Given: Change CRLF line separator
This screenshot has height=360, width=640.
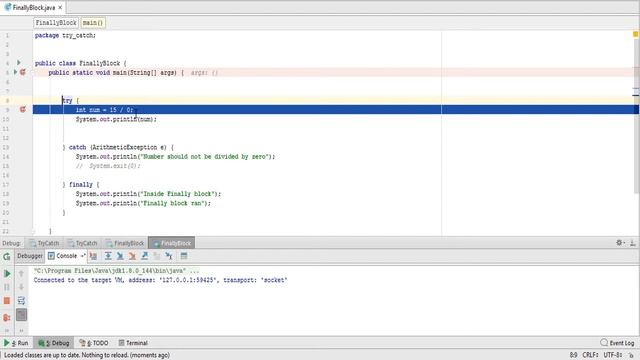Looking at the screenshot, I should pos(590,355).
